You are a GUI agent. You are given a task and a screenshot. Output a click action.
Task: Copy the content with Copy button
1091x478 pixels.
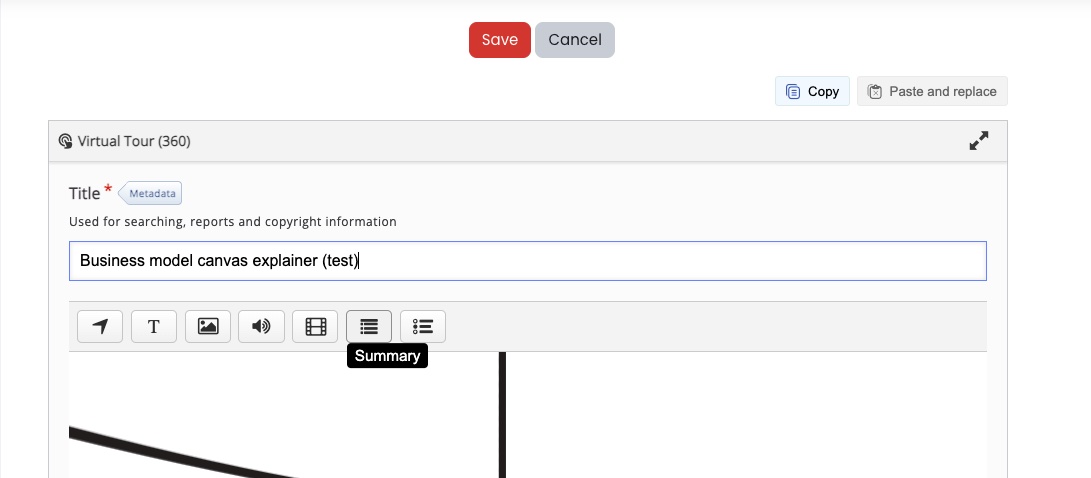812,91
